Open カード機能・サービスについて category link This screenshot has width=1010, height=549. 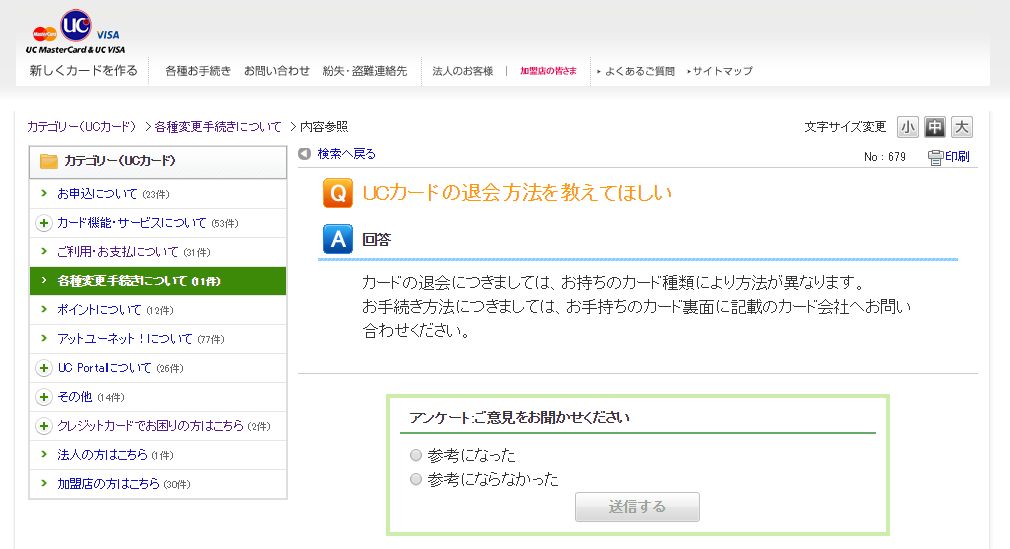coord(131,223)
